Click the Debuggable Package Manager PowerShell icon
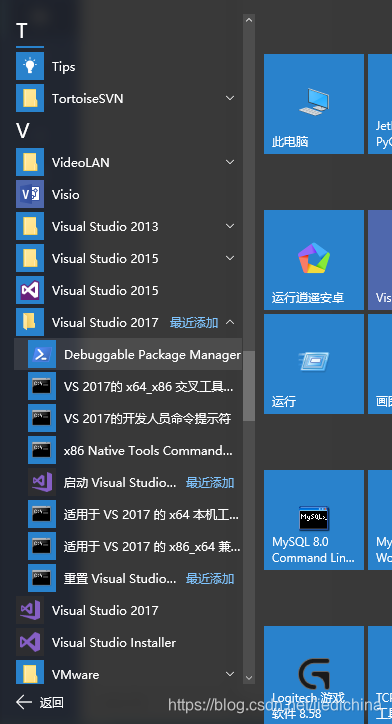 [x=42, y=354]
